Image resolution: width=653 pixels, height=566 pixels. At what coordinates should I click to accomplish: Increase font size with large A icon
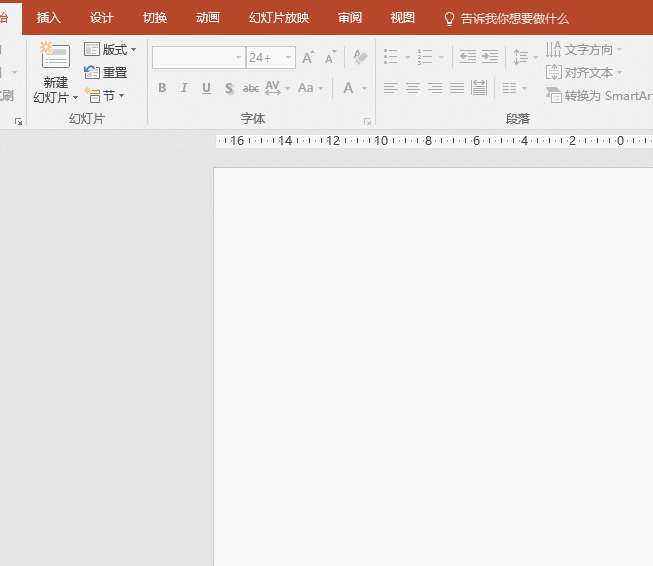coord(308,58)
